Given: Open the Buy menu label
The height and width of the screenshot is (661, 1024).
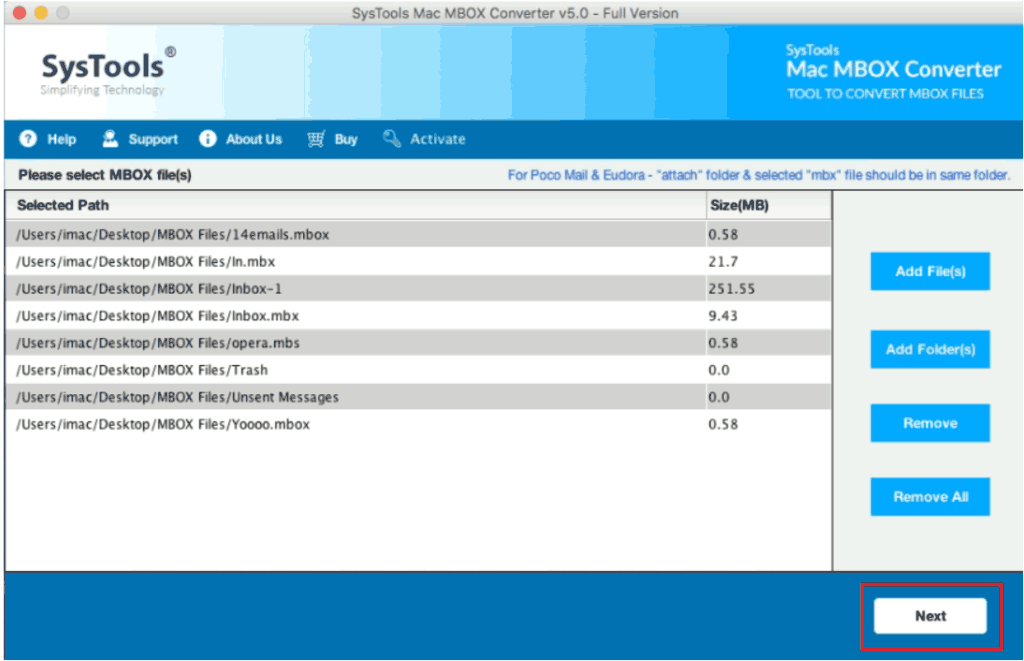Looking at the screenshot, I should coord(346,139).
